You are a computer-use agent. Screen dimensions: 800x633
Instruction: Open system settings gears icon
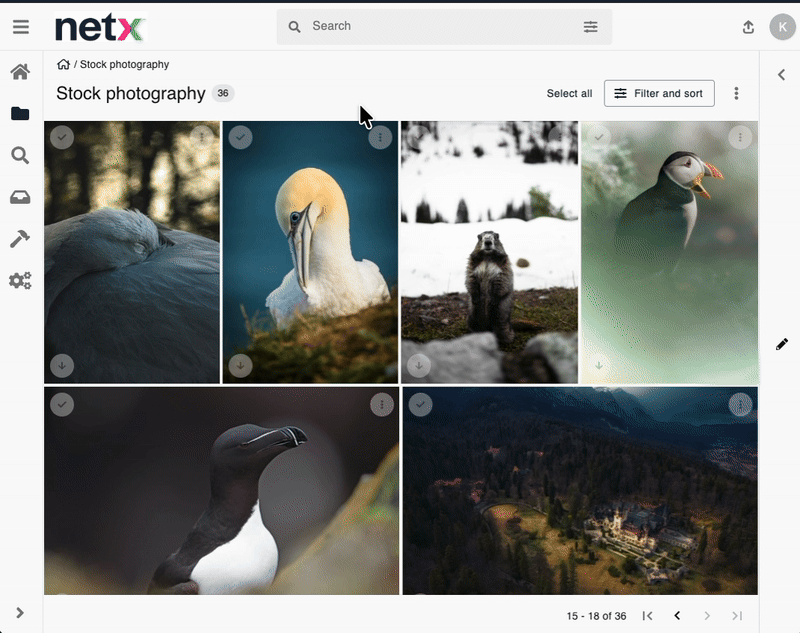coord(20,281)
